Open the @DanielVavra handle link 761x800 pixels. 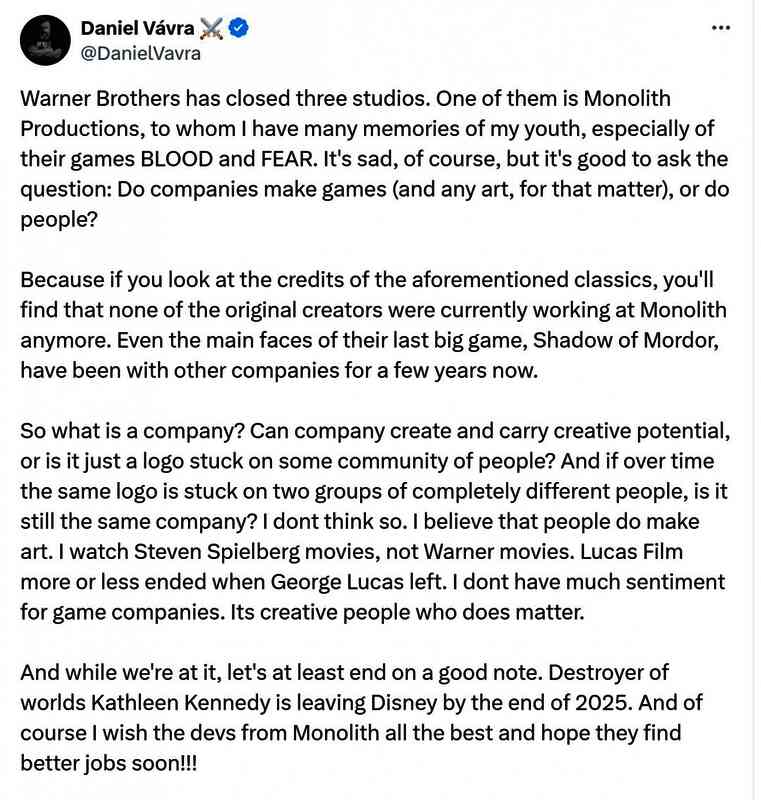tap(140, 53)
